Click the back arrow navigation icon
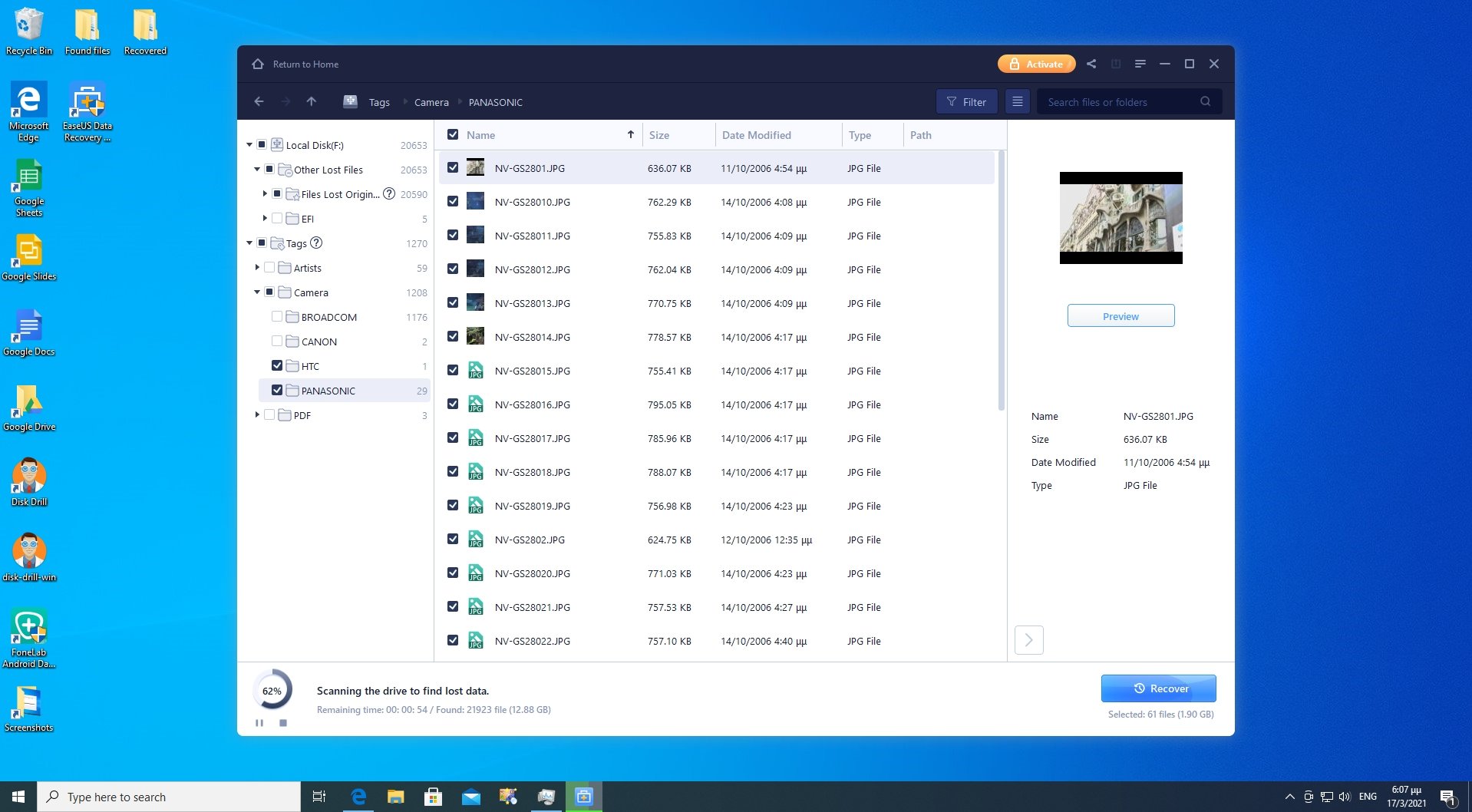Screen dimensions: 1472x812 pos(259,101)
